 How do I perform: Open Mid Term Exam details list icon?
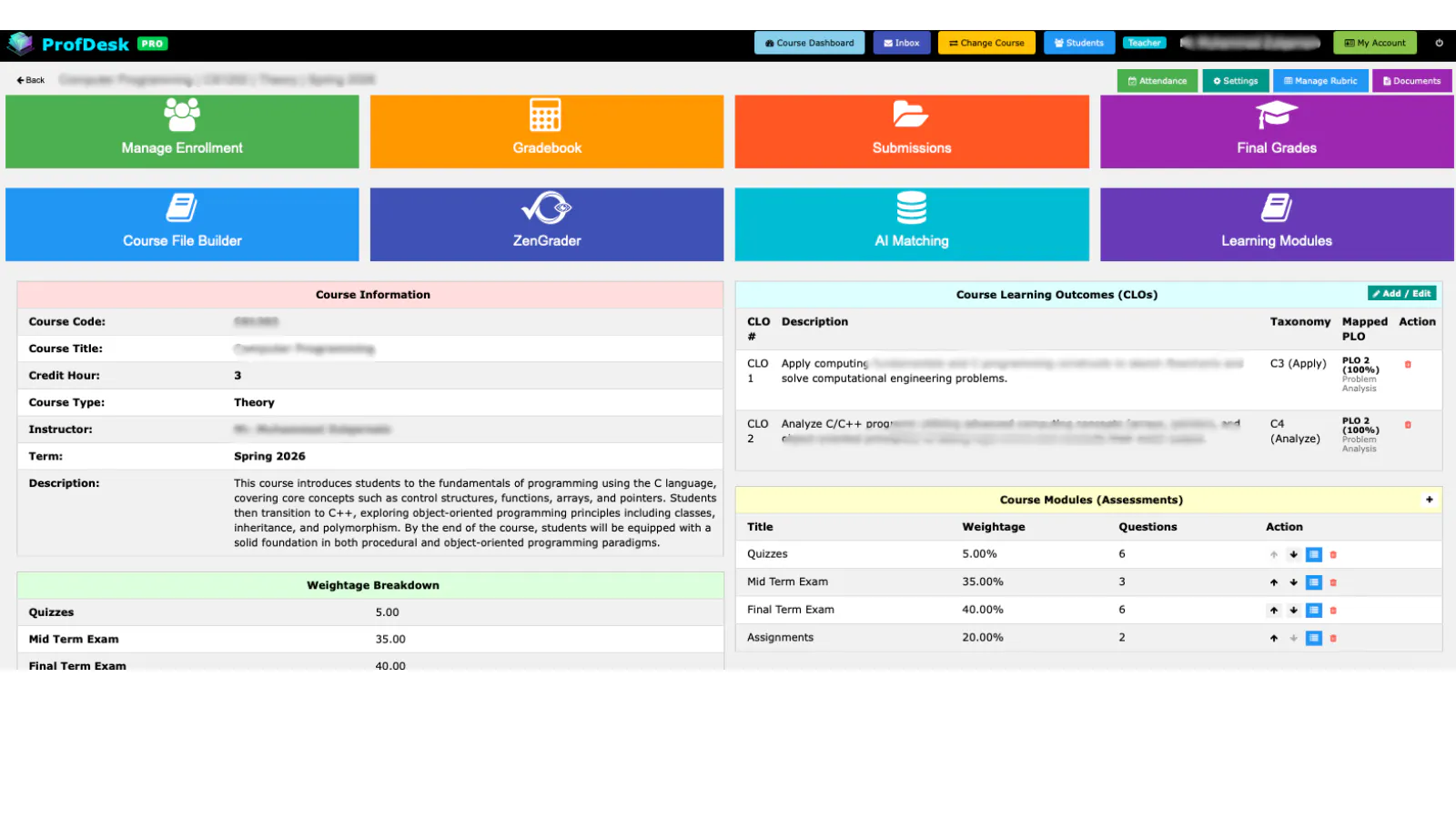pyautogui.click(x=1314, y=582)
